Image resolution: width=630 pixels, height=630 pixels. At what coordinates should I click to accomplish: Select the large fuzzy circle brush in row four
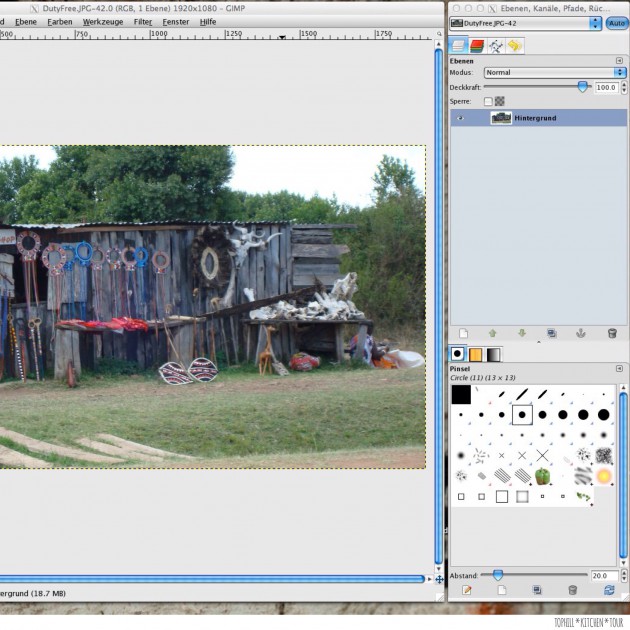point(461,456)
